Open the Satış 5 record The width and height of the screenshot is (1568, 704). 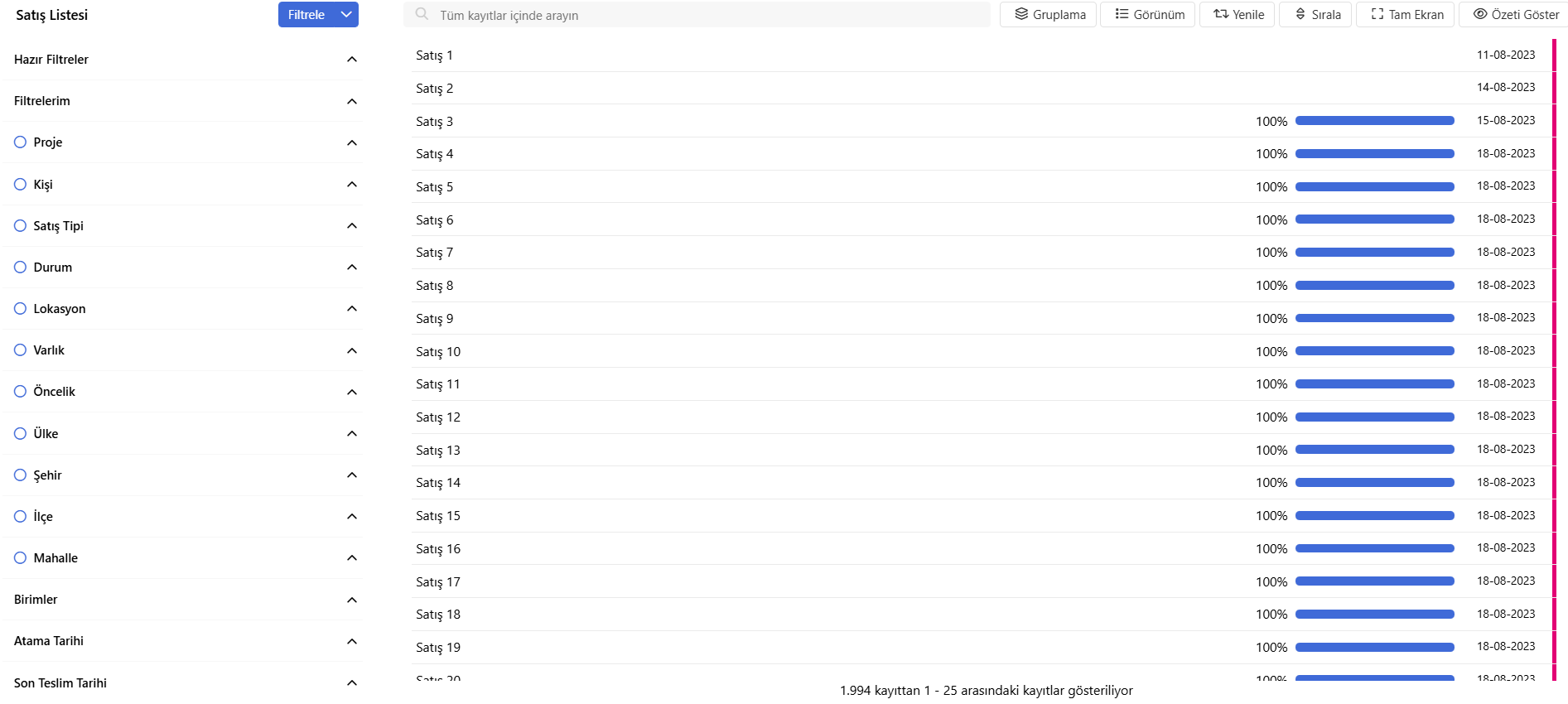tap(435, 187)
